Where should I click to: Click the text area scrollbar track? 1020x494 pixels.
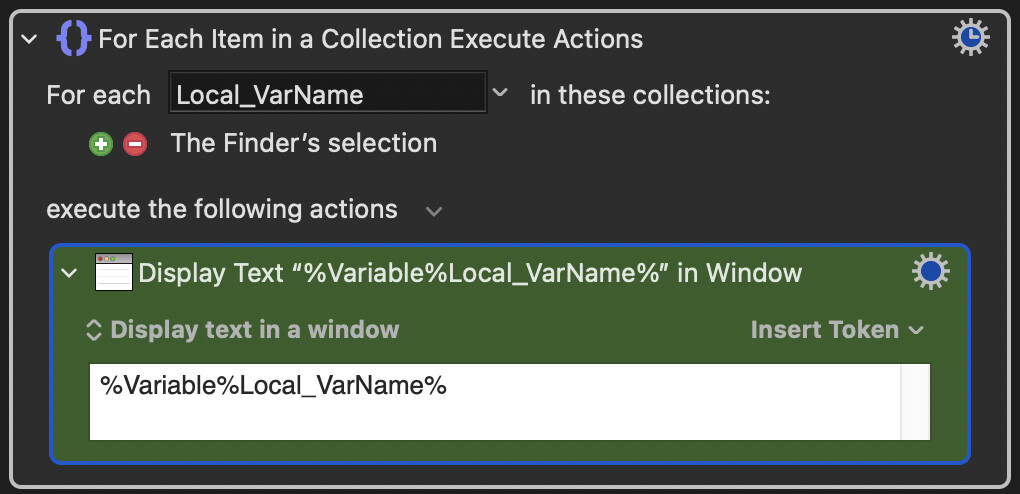coord(915,402)
